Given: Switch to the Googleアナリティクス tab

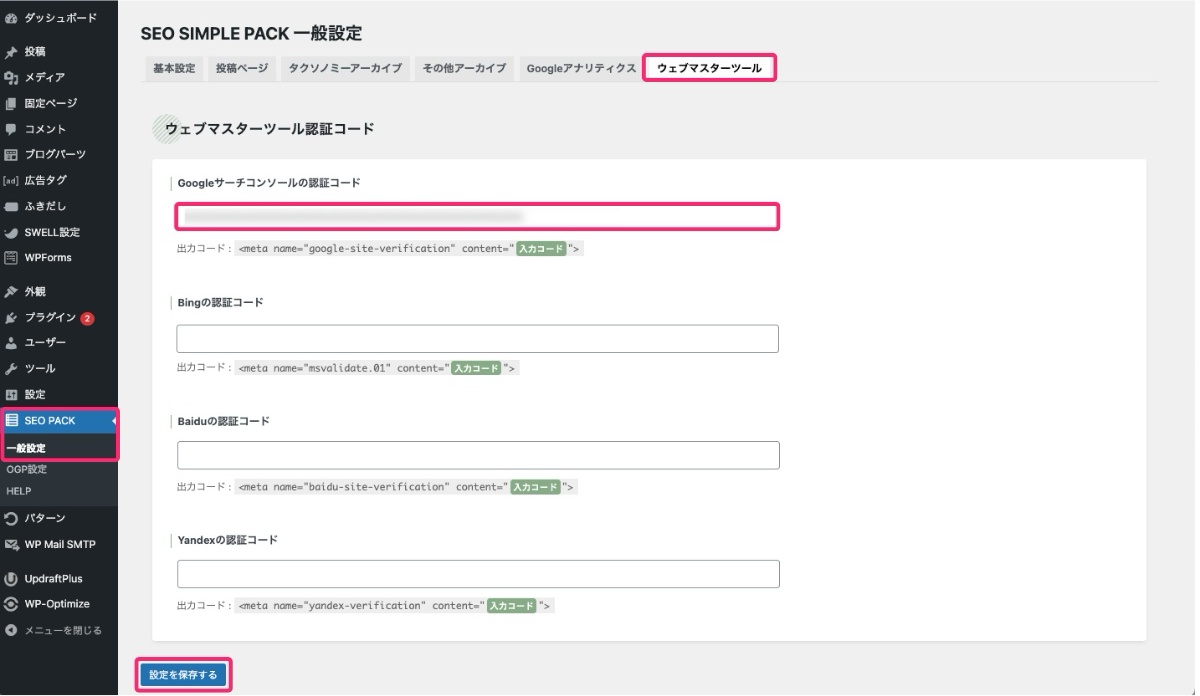Looking at the screenshot, I should (580, 68).
